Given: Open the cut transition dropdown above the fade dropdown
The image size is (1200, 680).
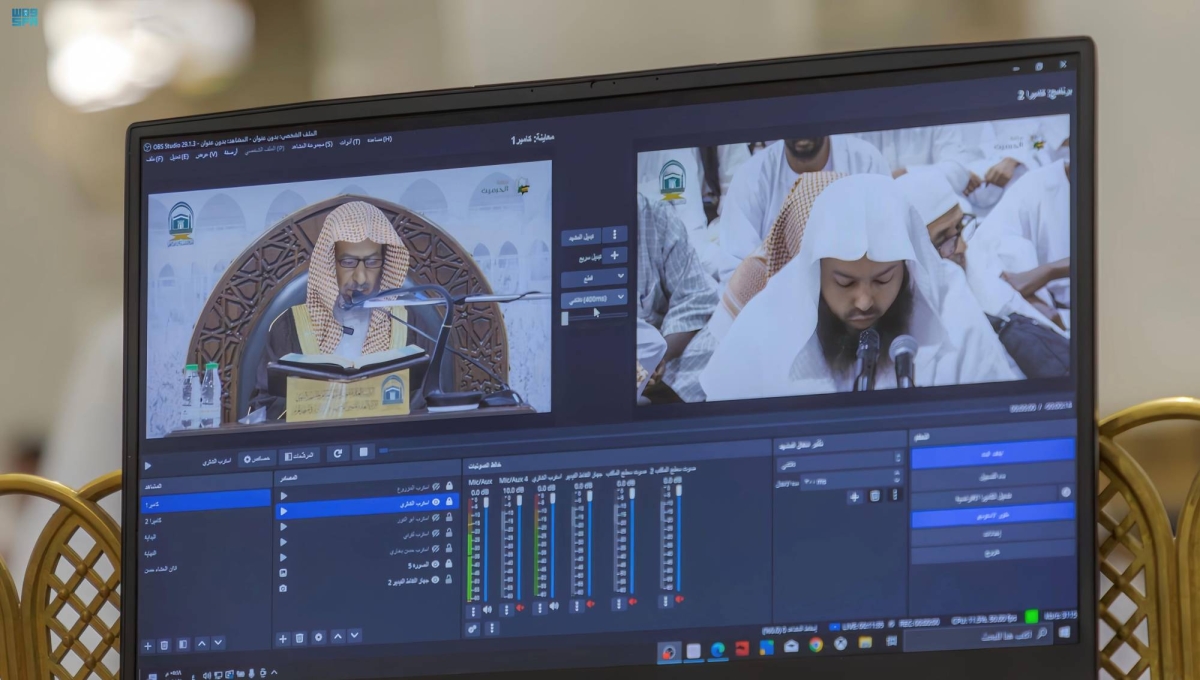Looking at the screenshot, I should [x=594, y=277].
